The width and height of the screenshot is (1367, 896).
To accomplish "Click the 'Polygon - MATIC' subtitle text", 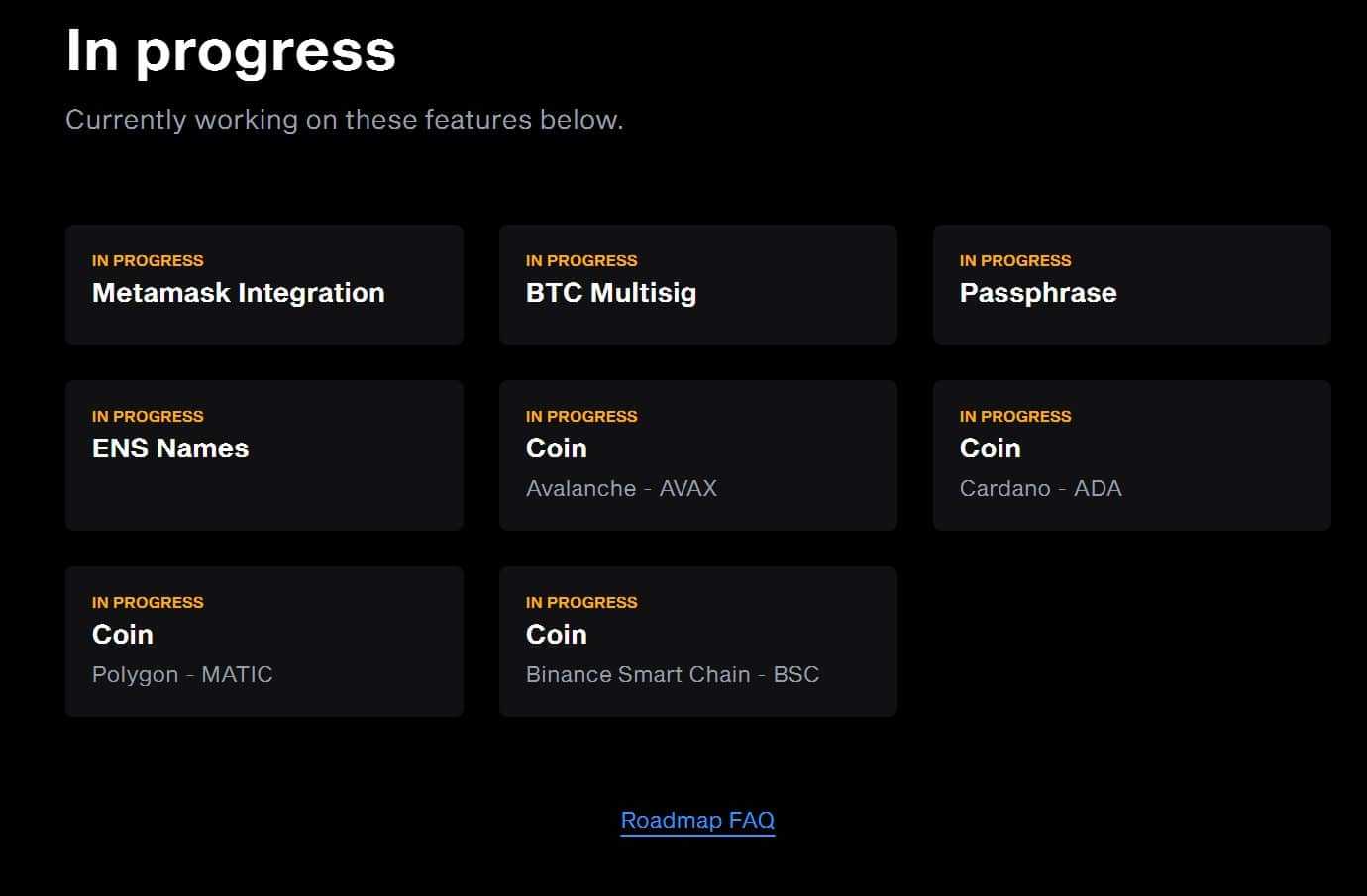I will point(182,675).
